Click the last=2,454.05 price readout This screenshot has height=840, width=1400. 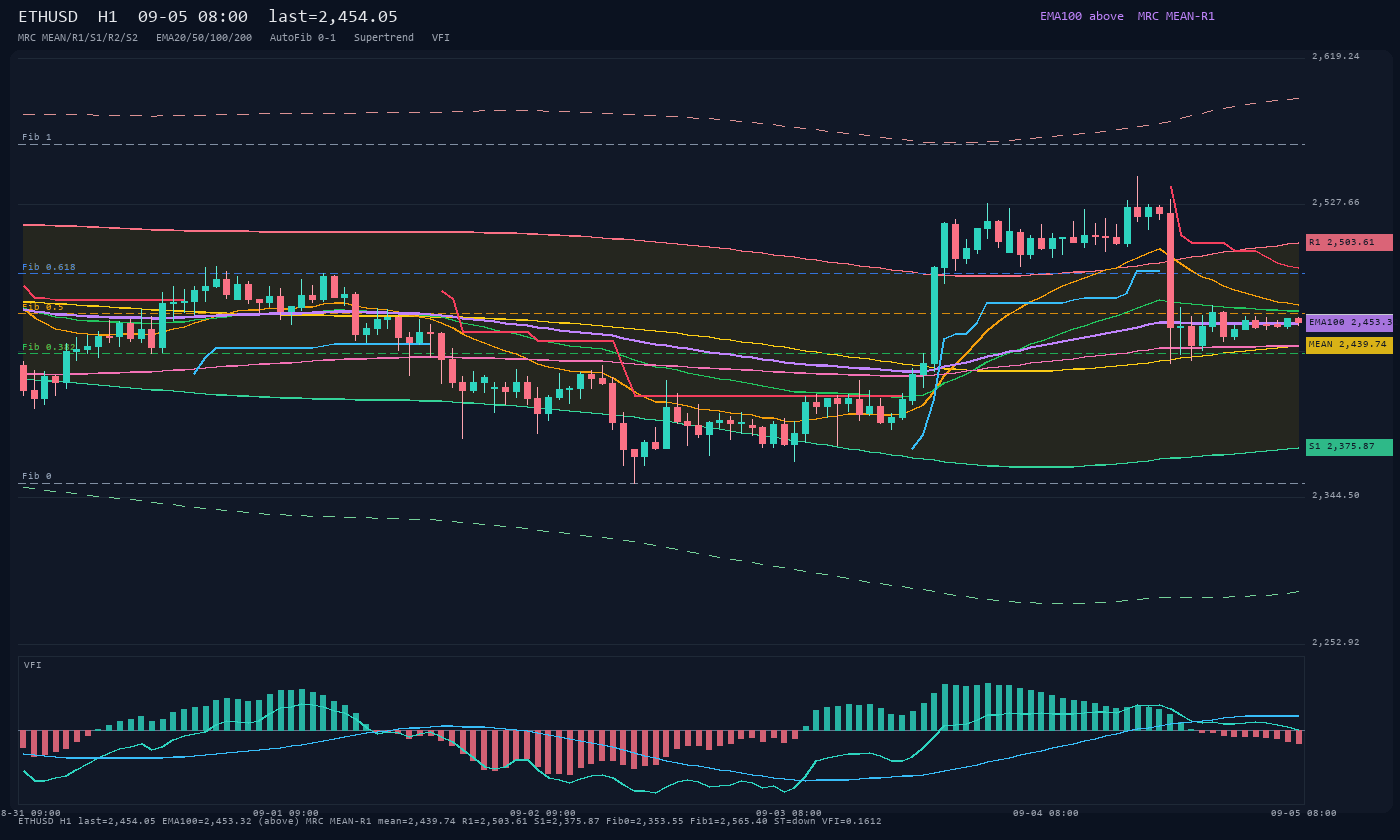(333, 16)
